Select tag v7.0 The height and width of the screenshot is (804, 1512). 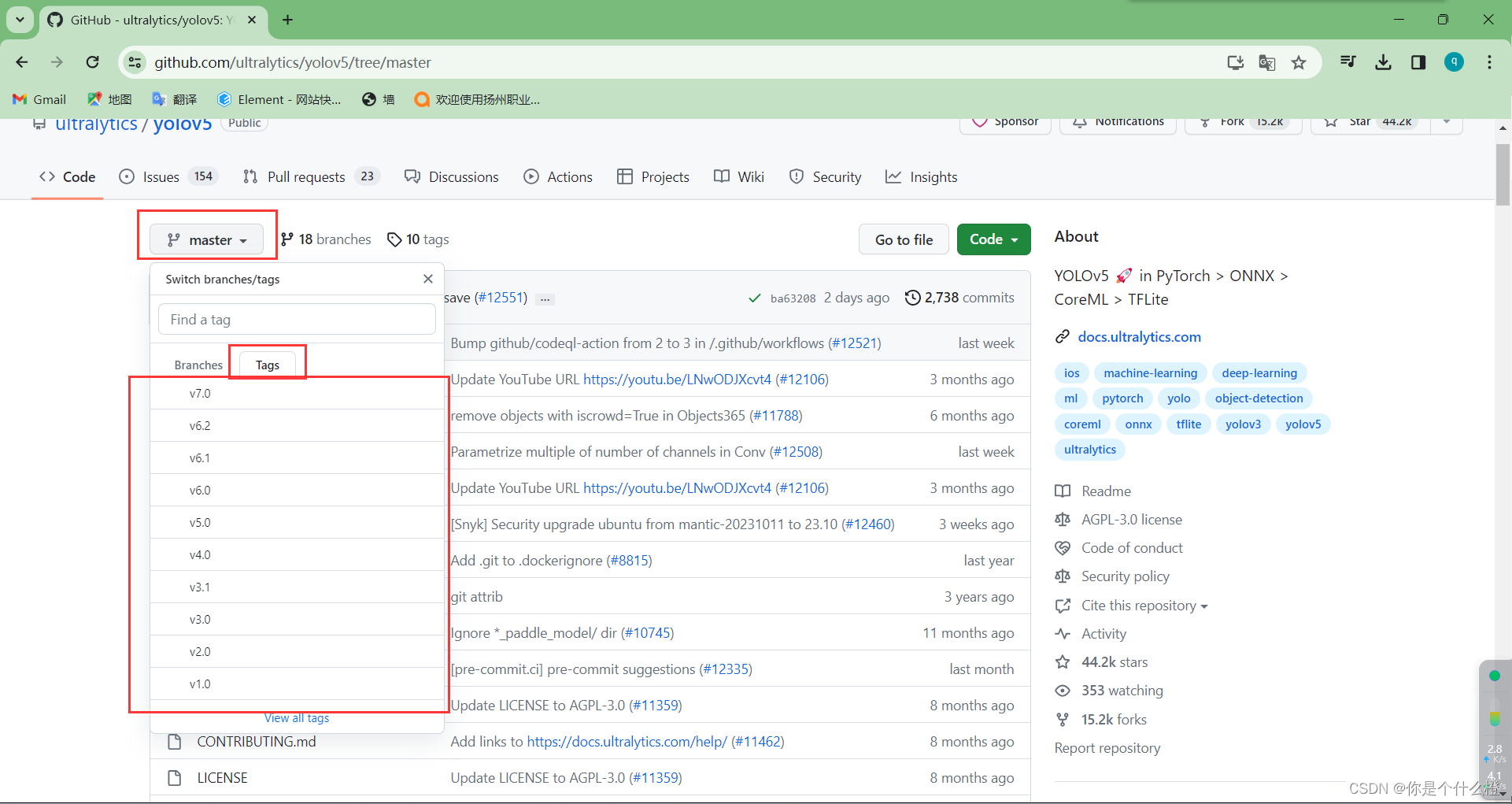[x=297, y=393]
